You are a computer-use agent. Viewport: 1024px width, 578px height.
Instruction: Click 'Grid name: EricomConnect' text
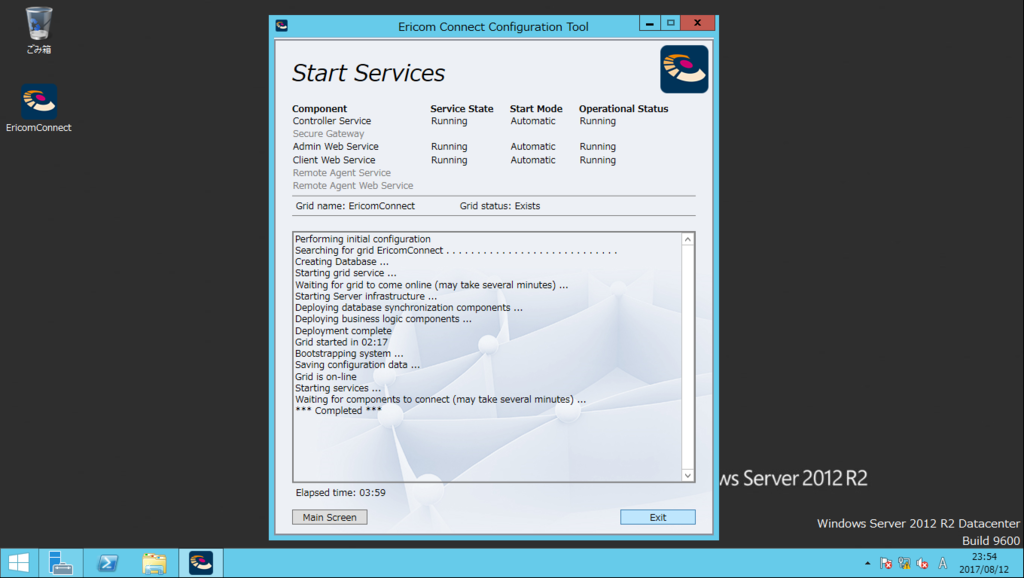click(355, 206)
